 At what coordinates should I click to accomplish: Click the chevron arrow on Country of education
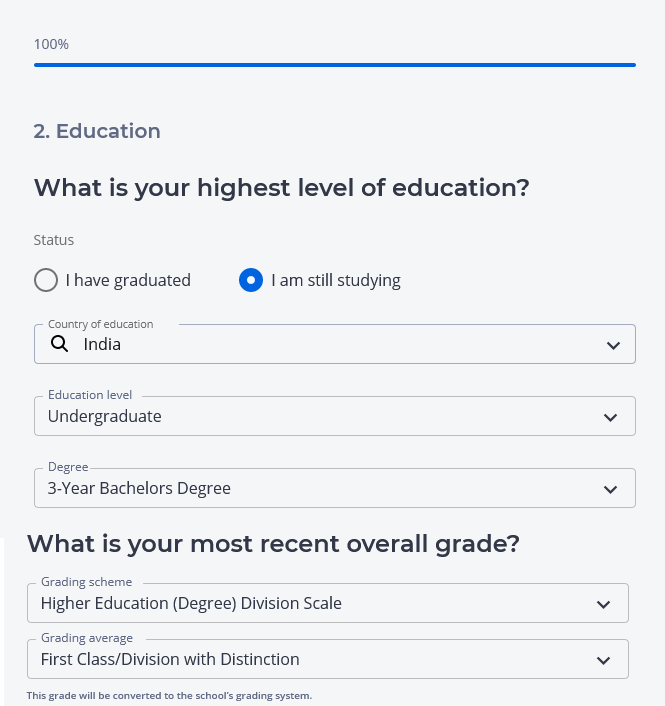[x=613, y=345]
